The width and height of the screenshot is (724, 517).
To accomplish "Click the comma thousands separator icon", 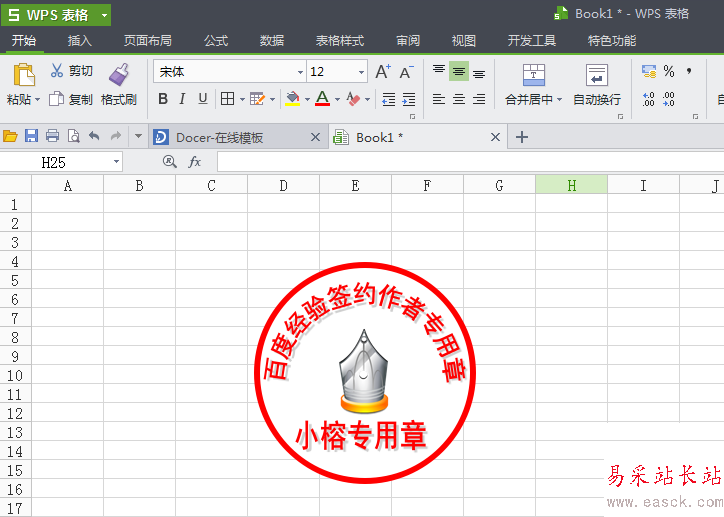I will [x=689, y=71].
